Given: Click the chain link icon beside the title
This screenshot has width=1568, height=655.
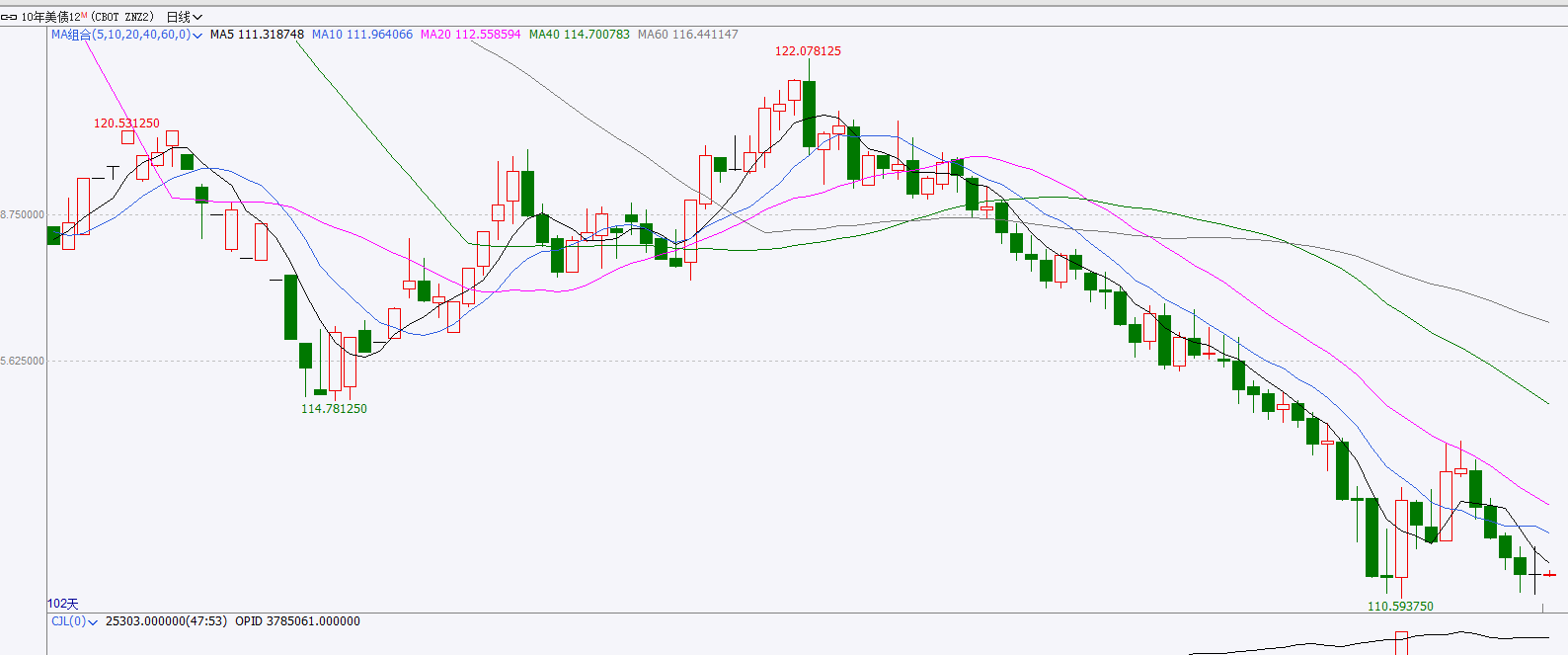Looking at the screenshot, I should (x=9, y=17).
